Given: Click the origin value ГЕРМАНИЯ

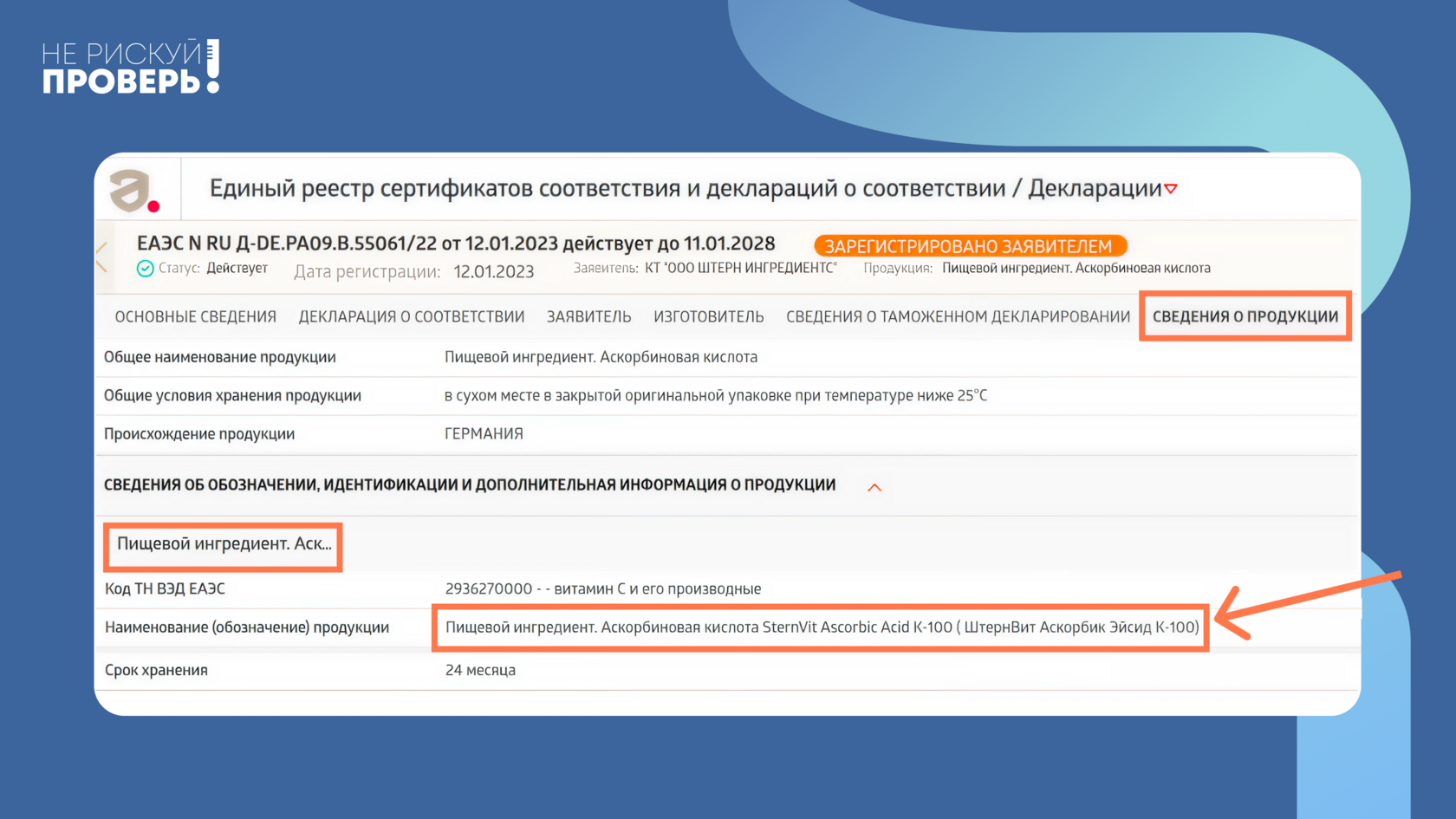Looking at the screenshot, I should pyautogui.click(x=484, y=434).
